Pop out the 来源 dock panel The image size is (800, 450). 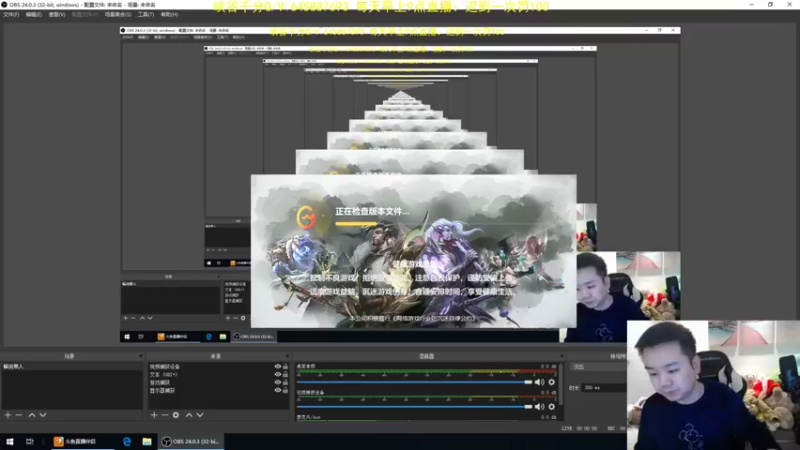[x=287, y=356]
